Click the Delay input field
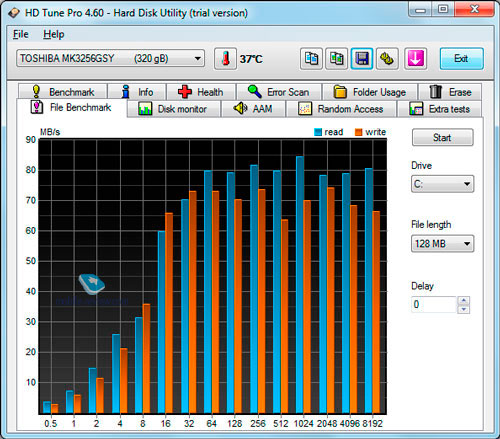Image resolution: width=500 pixels, height=439 pixels. (x=434, y=304)
